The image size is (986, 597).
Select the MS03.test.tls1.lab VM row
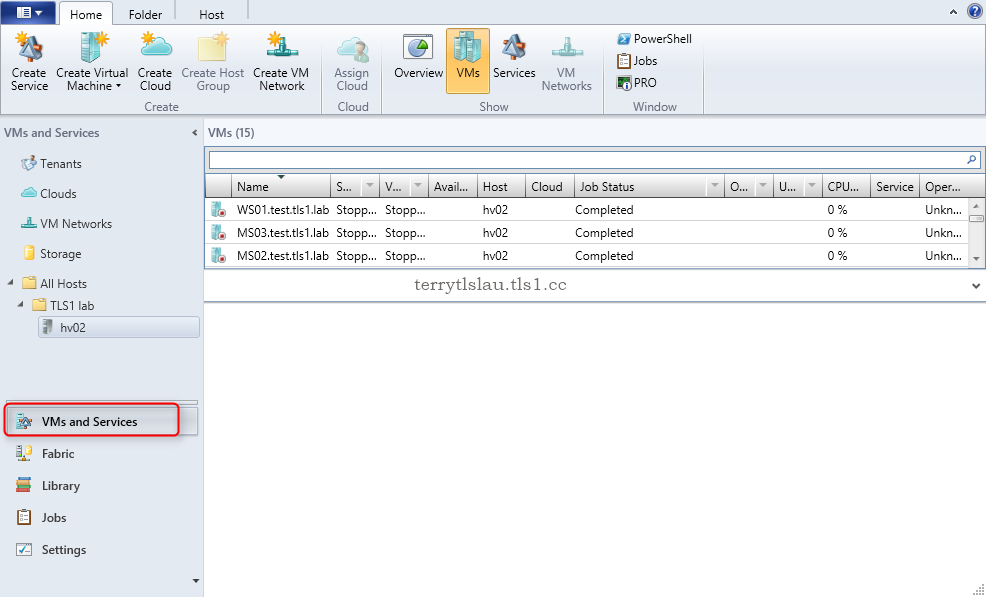(587, 233)
